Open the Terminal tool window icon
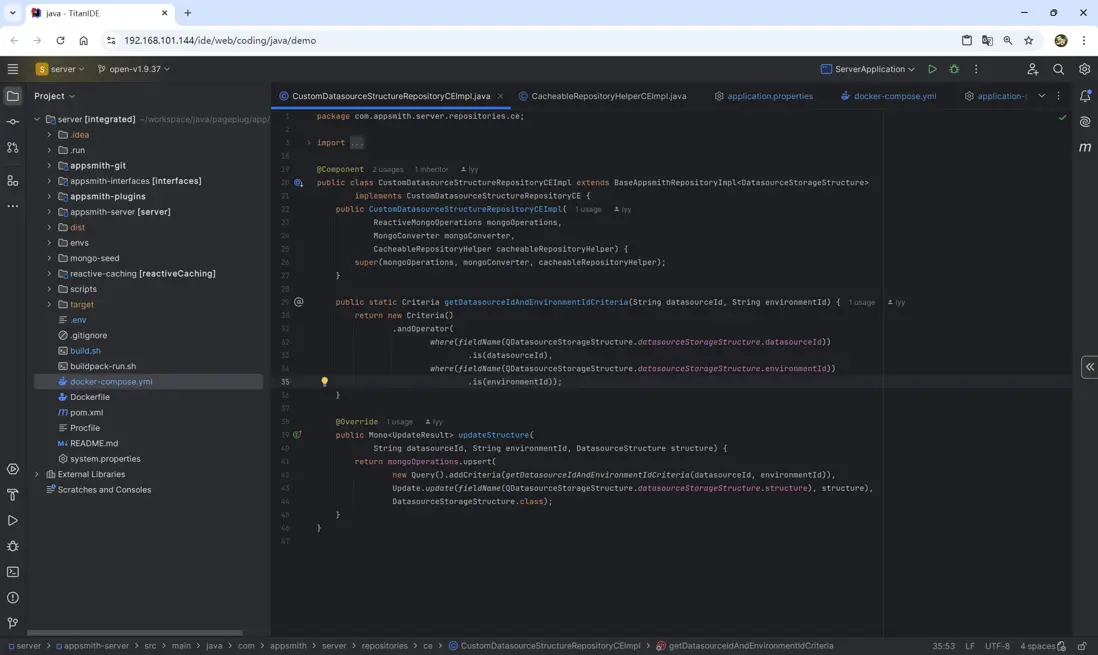Screen dimensions: 1098x655 tap(13, 572)
